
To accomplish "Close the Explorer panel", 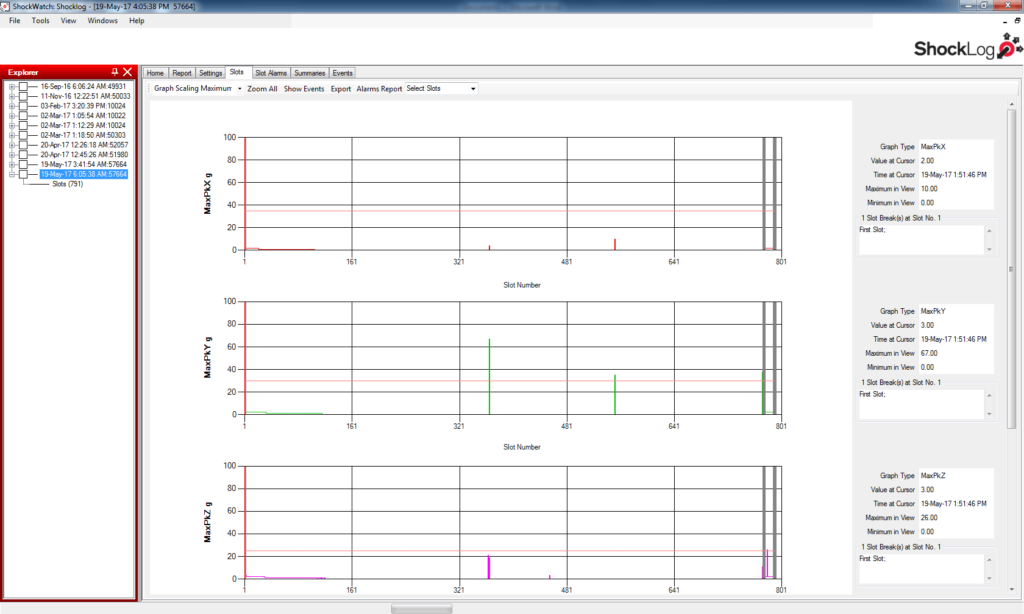I will (x=127, y=72).
